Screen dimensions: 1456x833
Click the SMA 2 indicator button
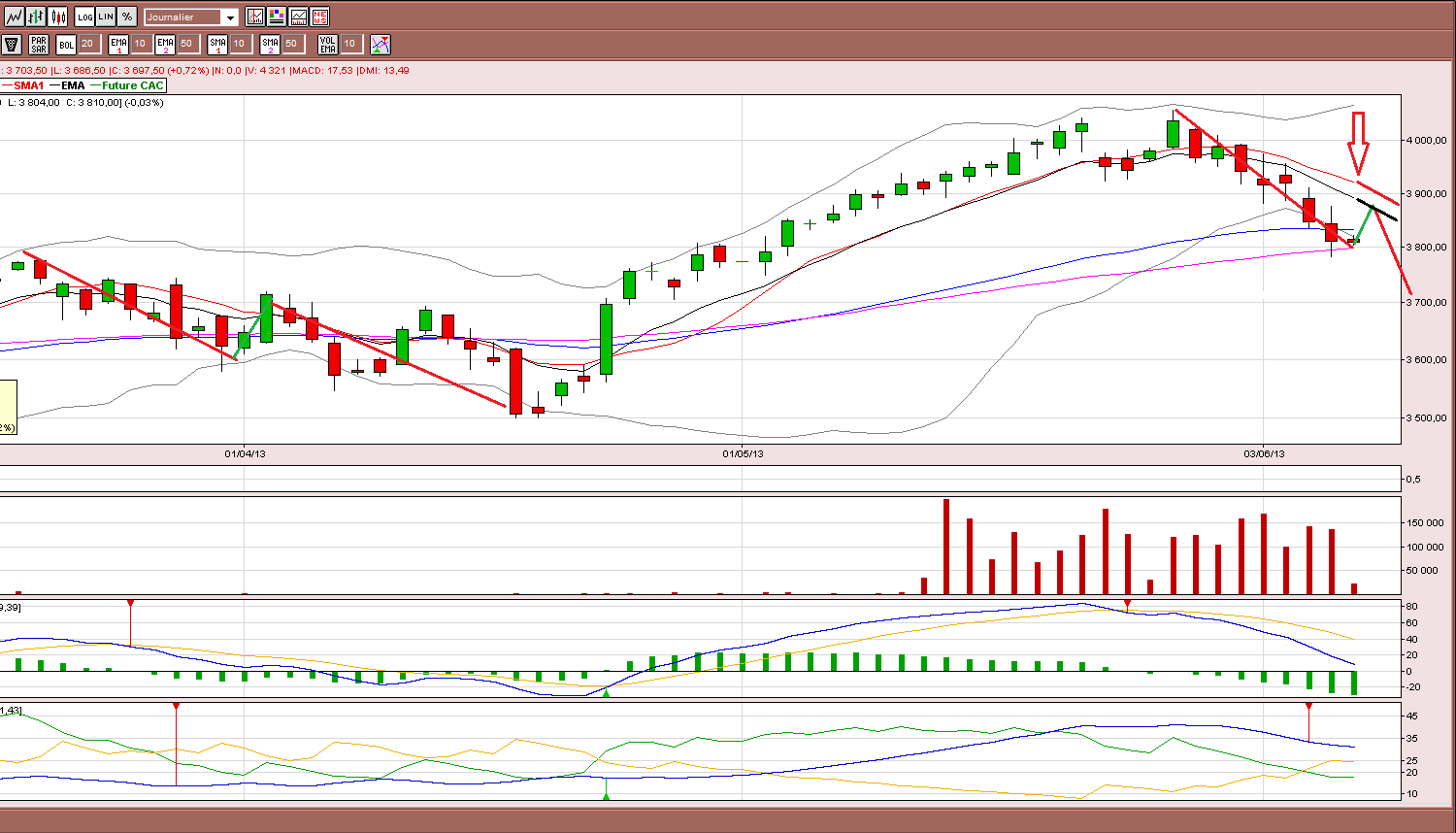pyautogui.click(x=270, y=44)
